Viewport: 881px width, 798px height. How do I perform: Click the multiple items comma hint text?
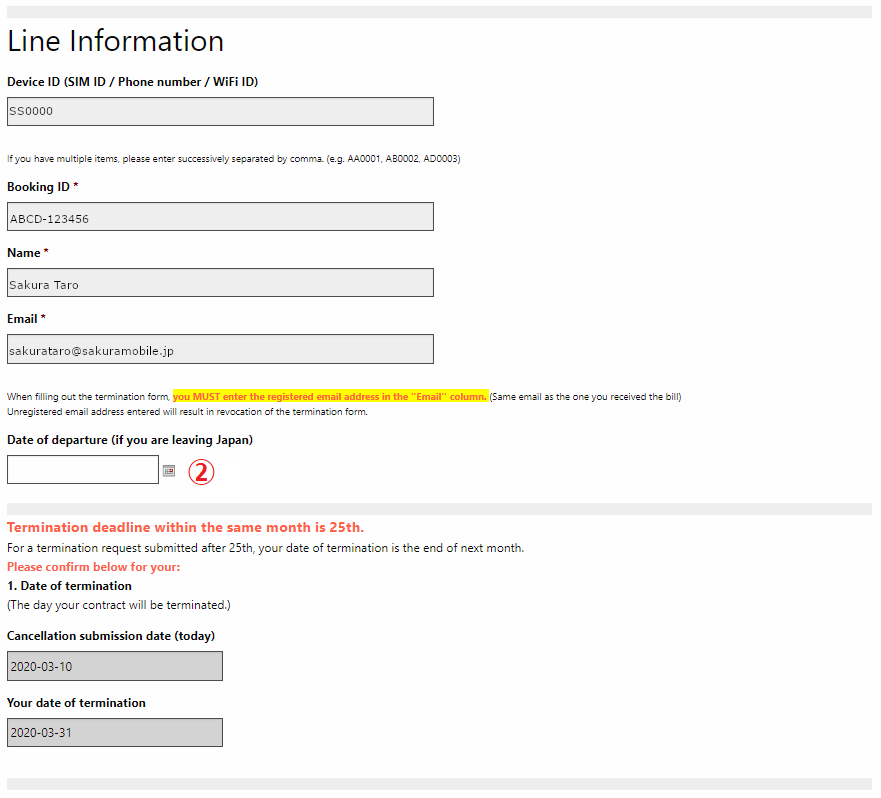234,159
